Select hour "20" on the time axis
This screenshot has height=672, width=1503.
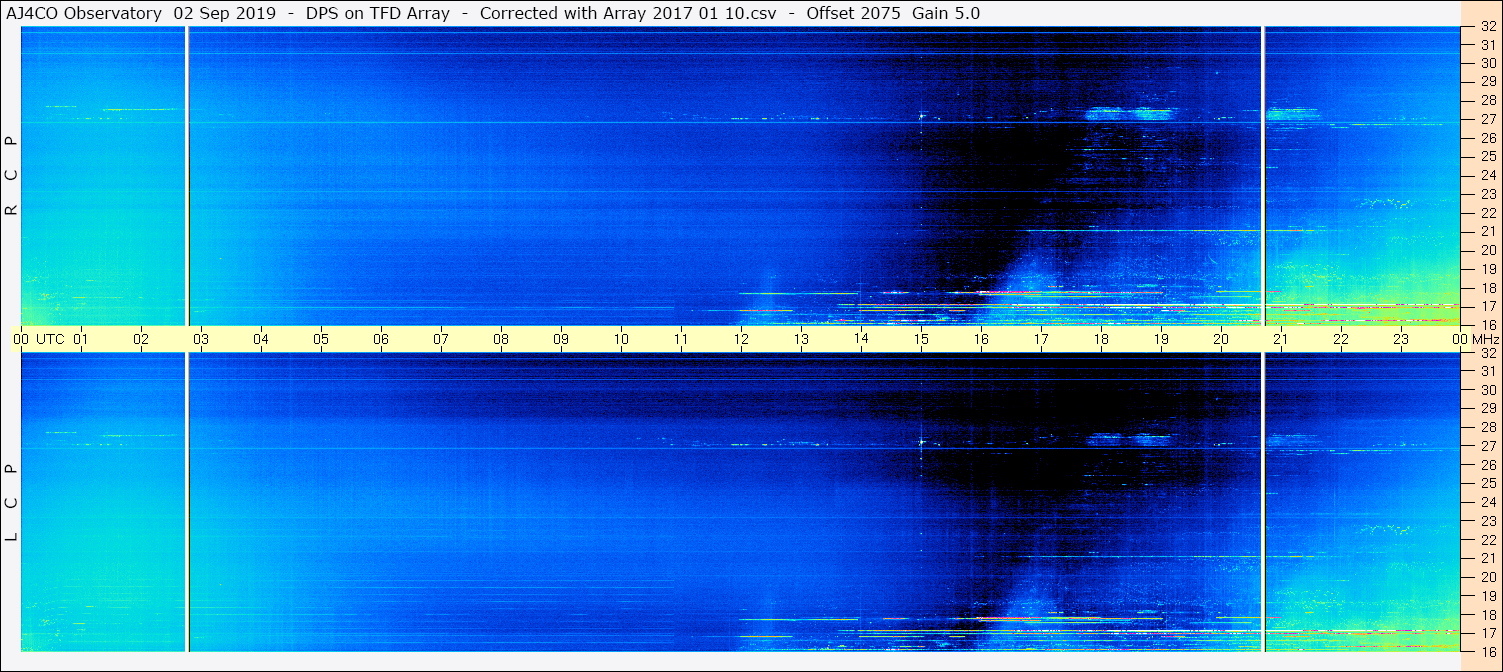coord(1221,339)
